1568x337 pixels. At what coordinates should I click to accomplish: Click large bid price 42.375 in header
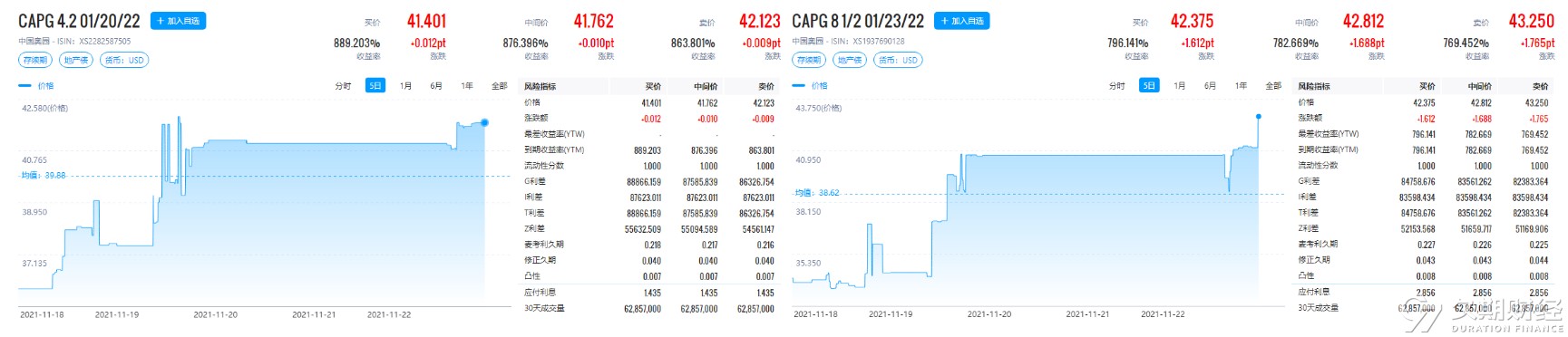pos(1192,21)
